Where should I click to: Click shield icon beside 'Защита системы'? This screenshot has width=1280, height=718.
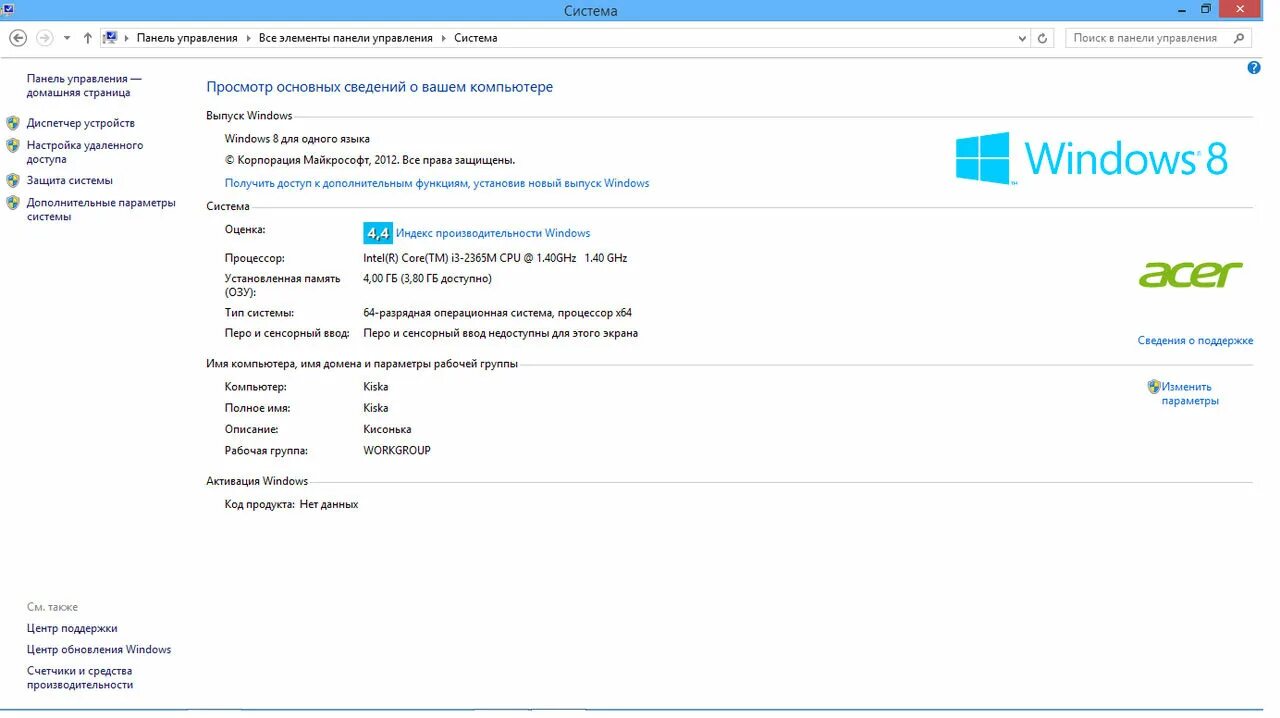(13, 181)
